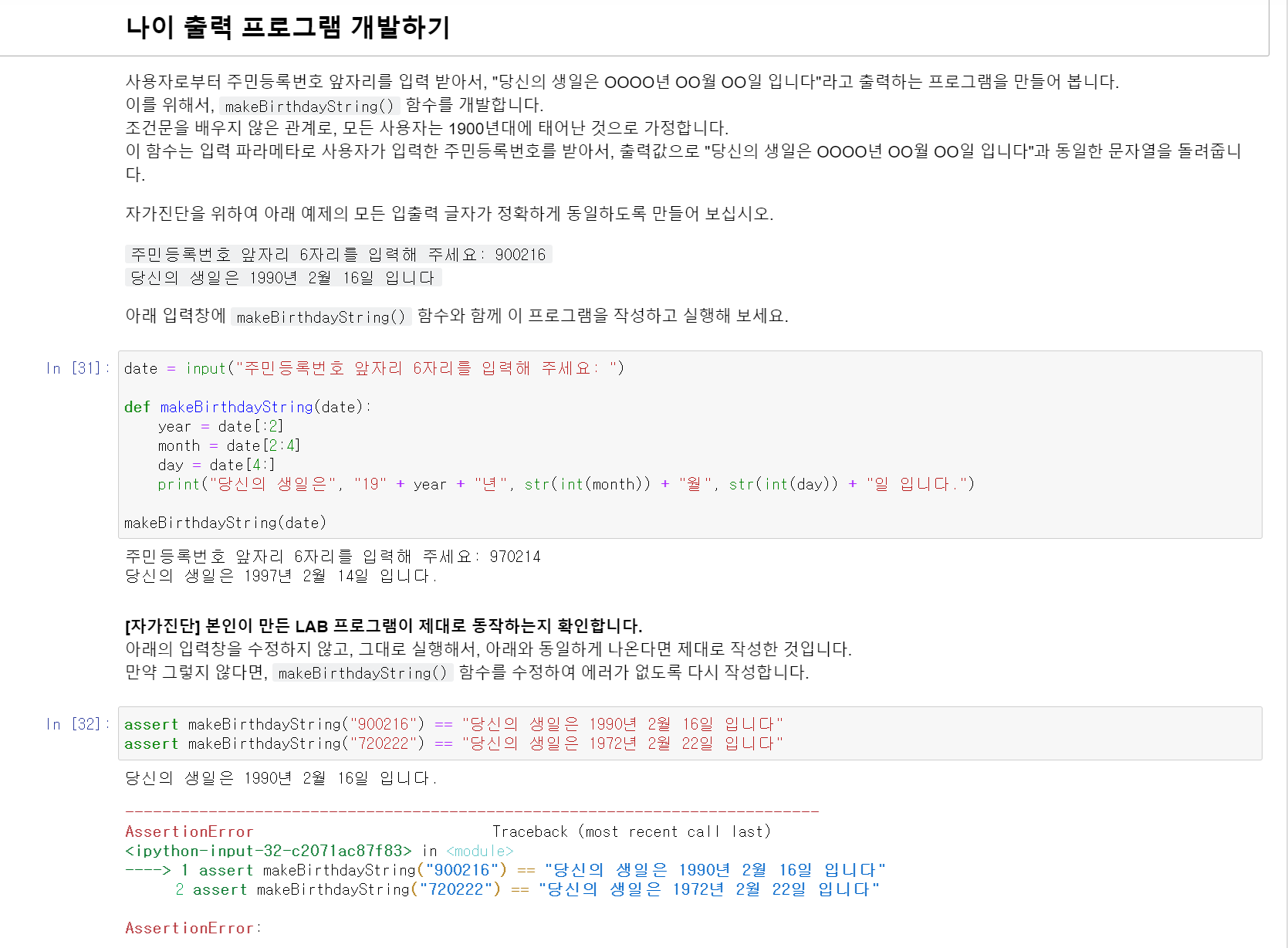The width and height of the screenshot is (1288, 948).
Task: Click the cell 32 output '당신의 생일은 1990년 2월 16일 입니다.'
Action: pyautogui.click(x=281, y=778)
